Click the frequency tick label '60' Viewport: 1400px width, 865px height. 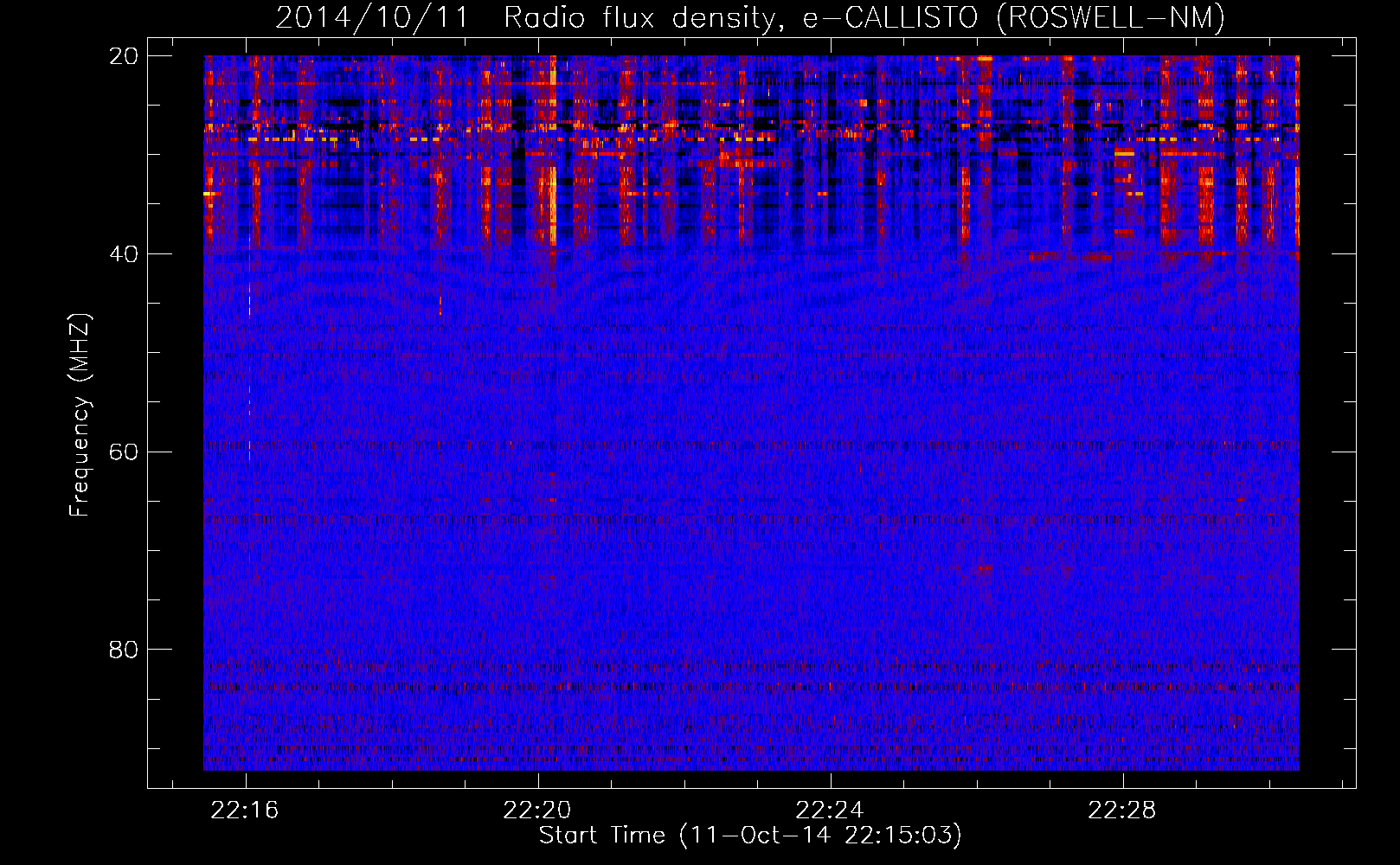(124, 452)
